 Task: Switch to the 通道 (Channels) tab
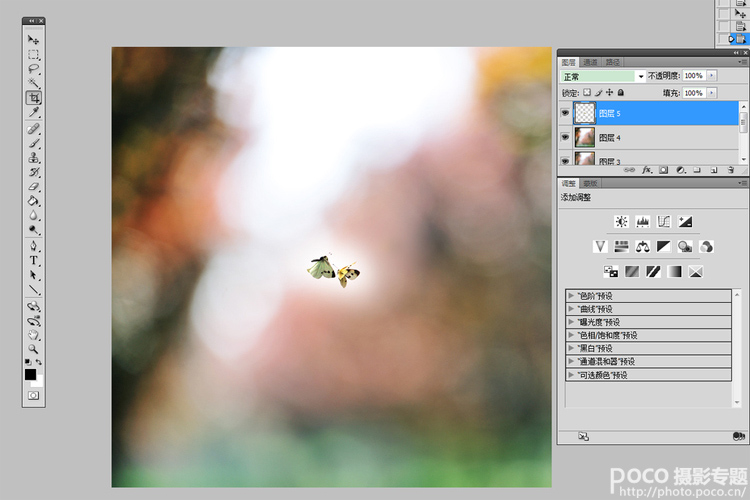tap(590, 62)
